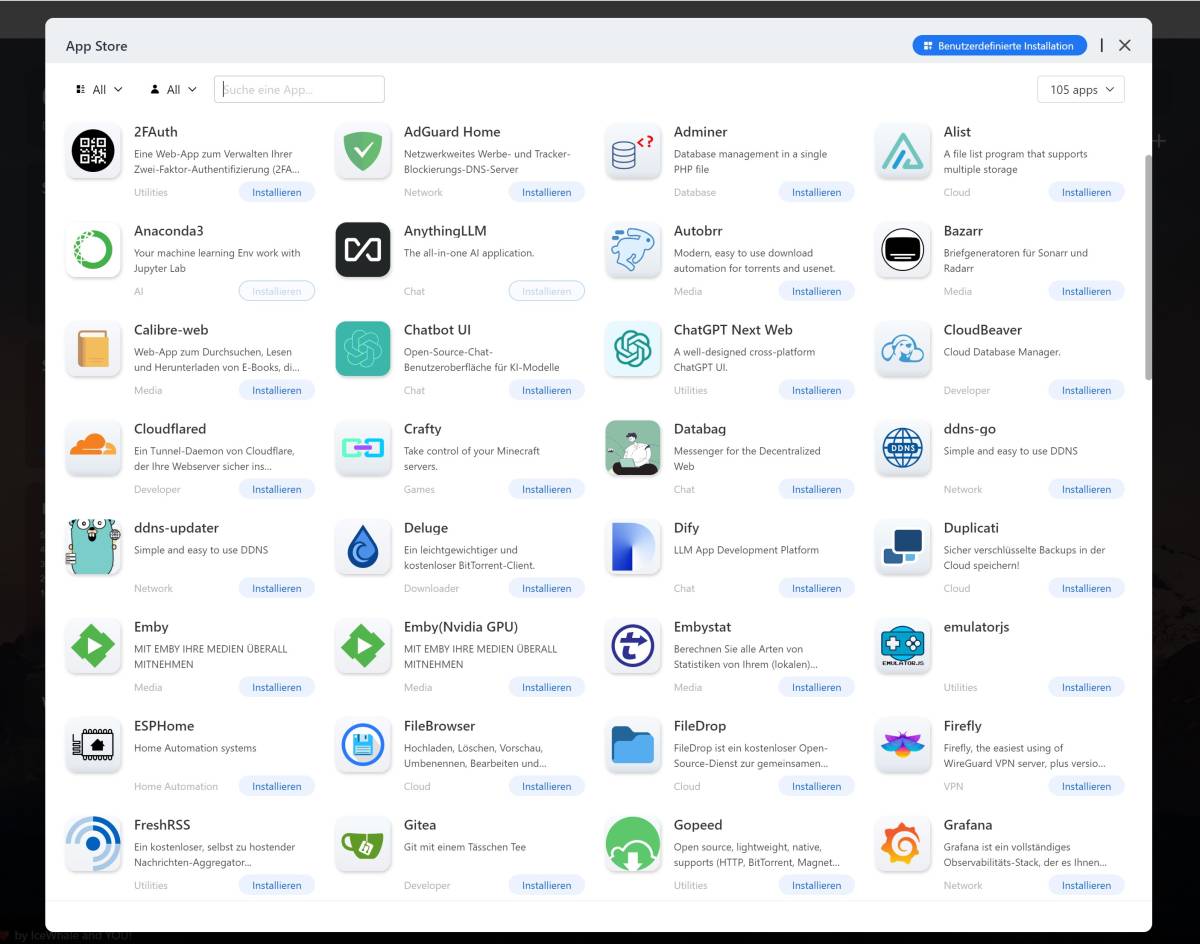This screenshot has width=1200, height=944.
Task: Click the Deluge water drop icon
Action: tap(363, 547)
